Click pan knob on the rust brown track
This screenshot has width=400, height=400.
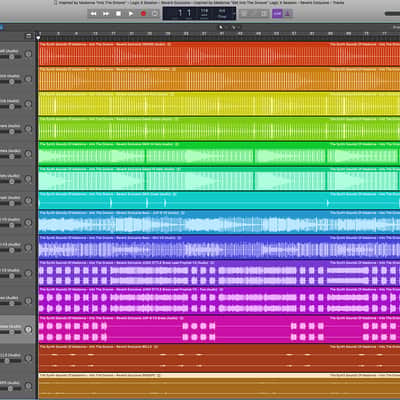point(28,358)
